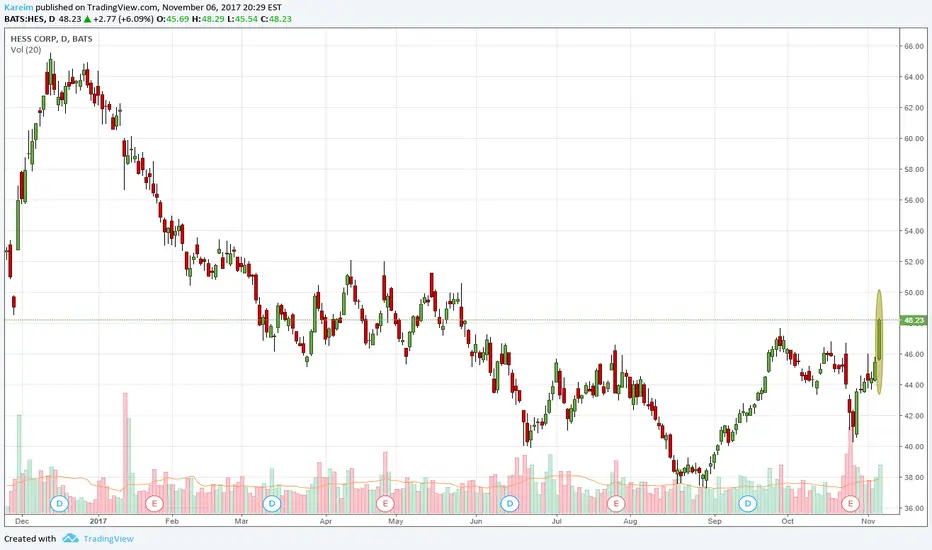Click the Apr label on the time axis
The height and width of the screenshot is (550, 932).
click(326, 521)
